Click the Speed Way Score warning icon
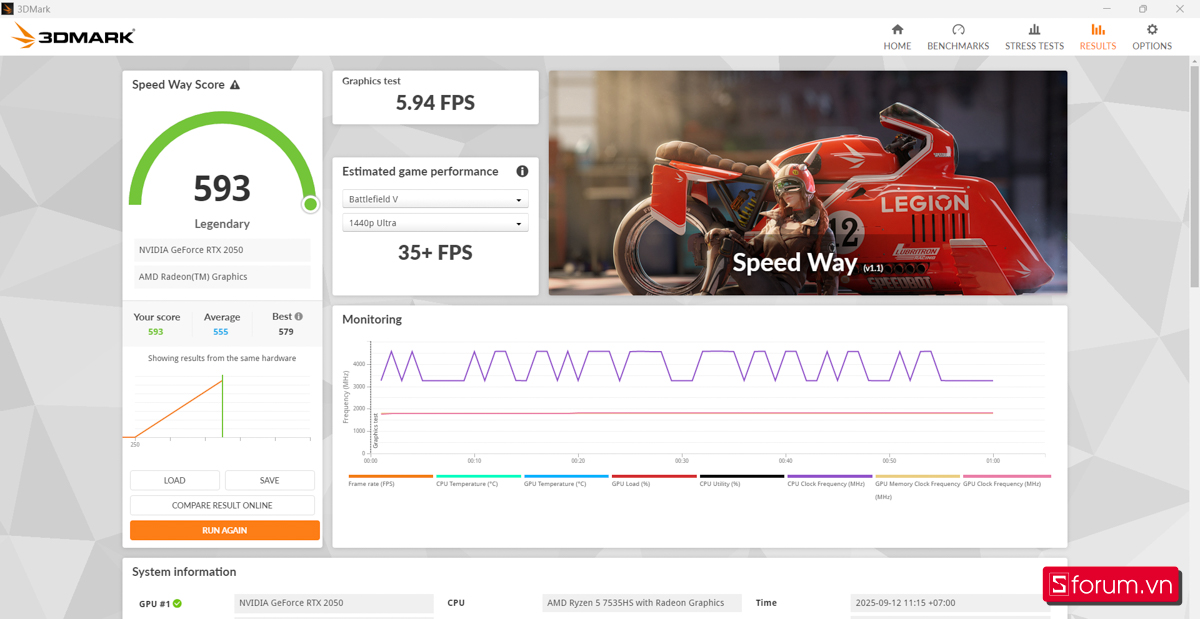The image size is (1200, 619). point(235,85)
